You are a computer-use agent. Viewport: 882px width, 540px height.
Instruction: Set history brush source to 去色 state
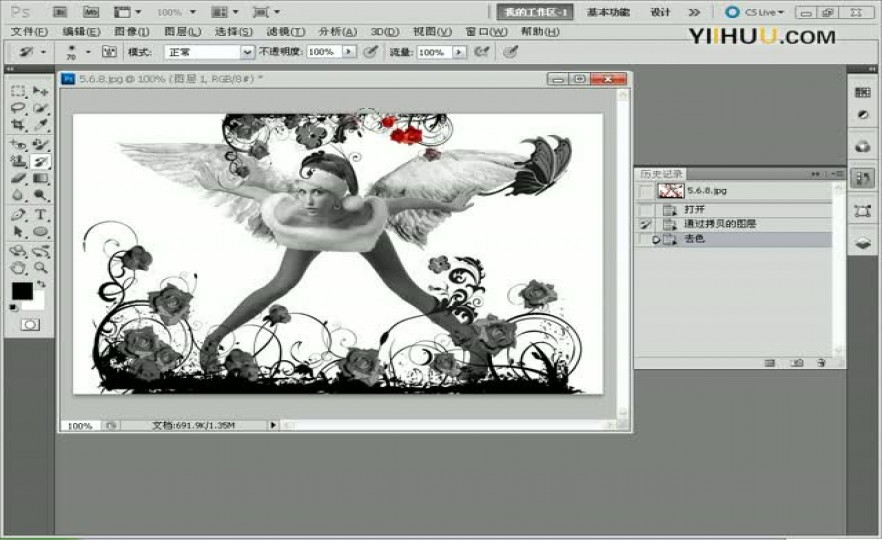pos(645,239)
